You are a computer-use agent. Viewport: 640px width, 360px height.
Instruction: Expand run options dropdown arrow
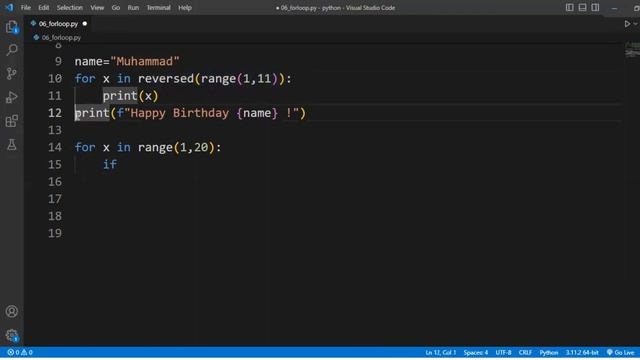coord(636,24)
